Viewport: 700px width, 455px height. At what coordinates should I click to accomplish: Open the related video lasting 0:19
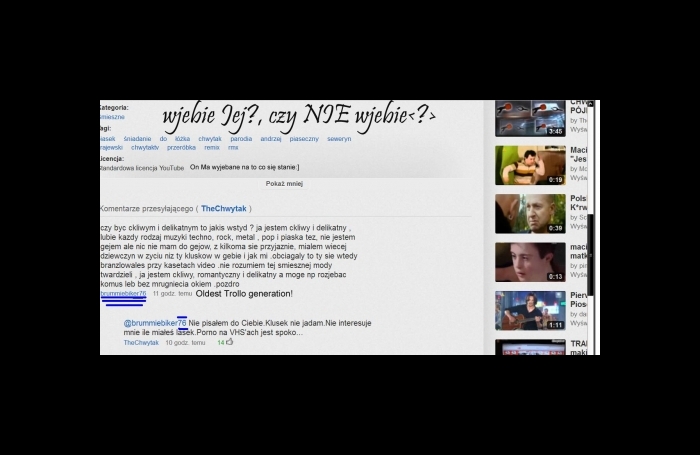click(530, 165)
